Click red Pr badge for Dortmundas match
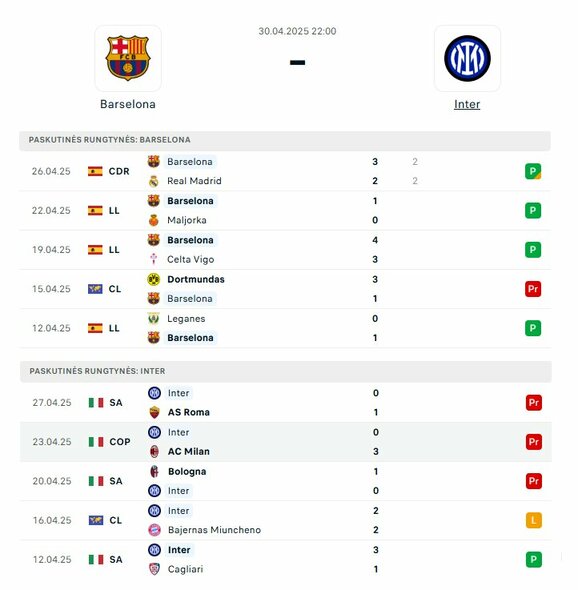Screen dimensions: 578x590 [x=533, y=289]
